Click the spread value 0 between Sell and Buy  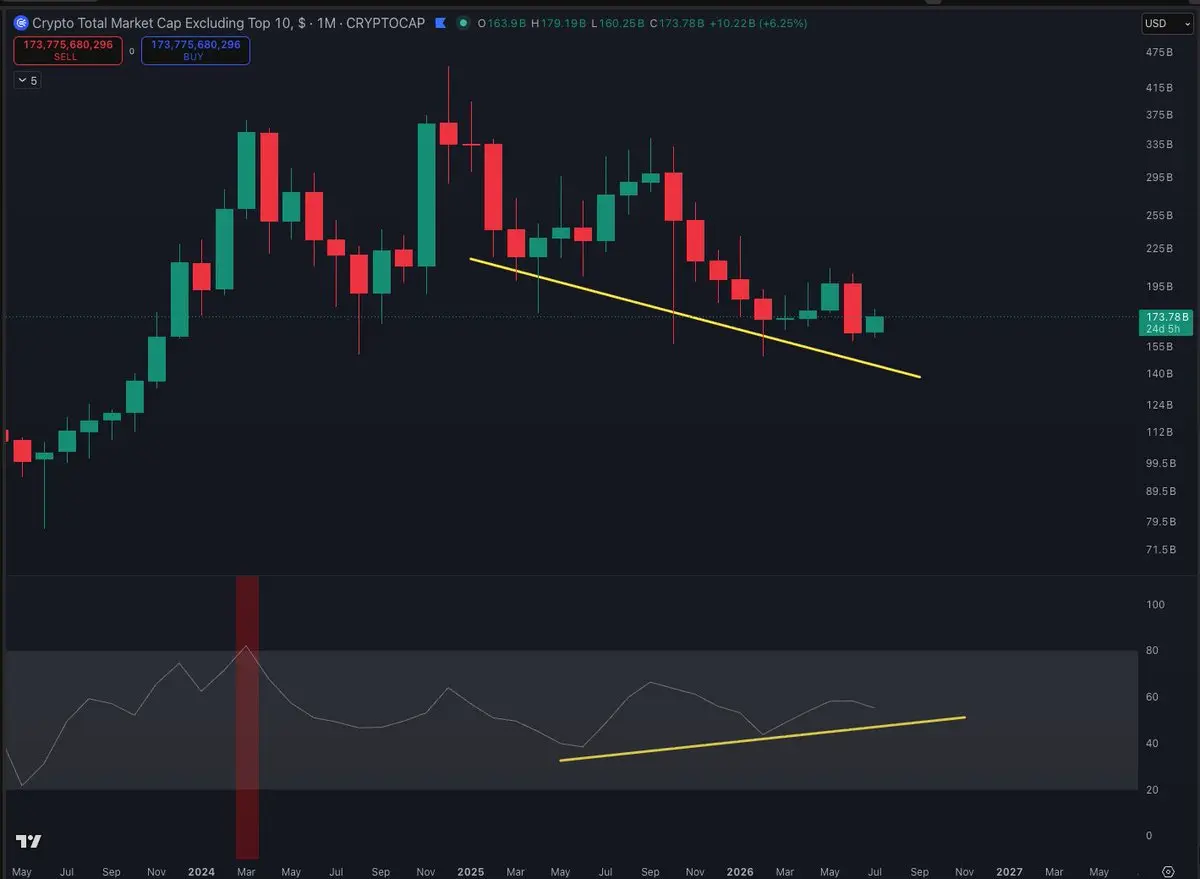[x=132, y=50]
